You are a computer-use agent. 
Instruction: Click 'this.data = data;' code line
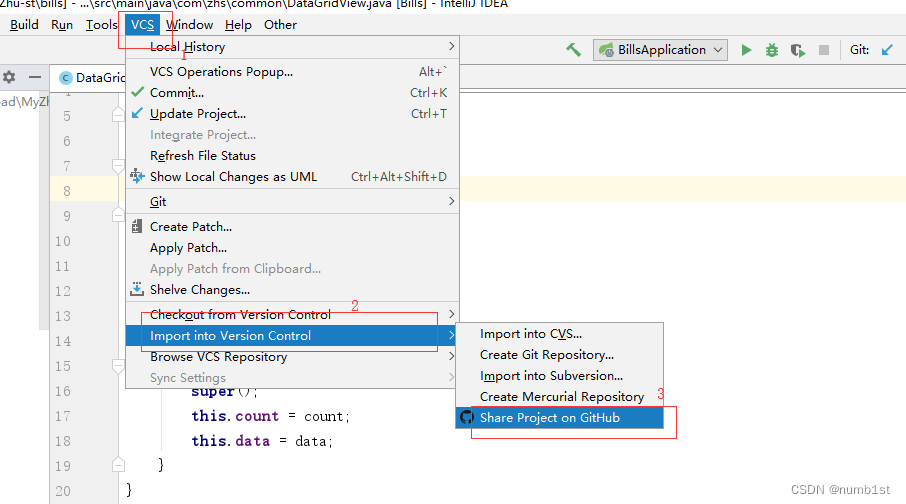pyautogui.click(x=262, y=441)
